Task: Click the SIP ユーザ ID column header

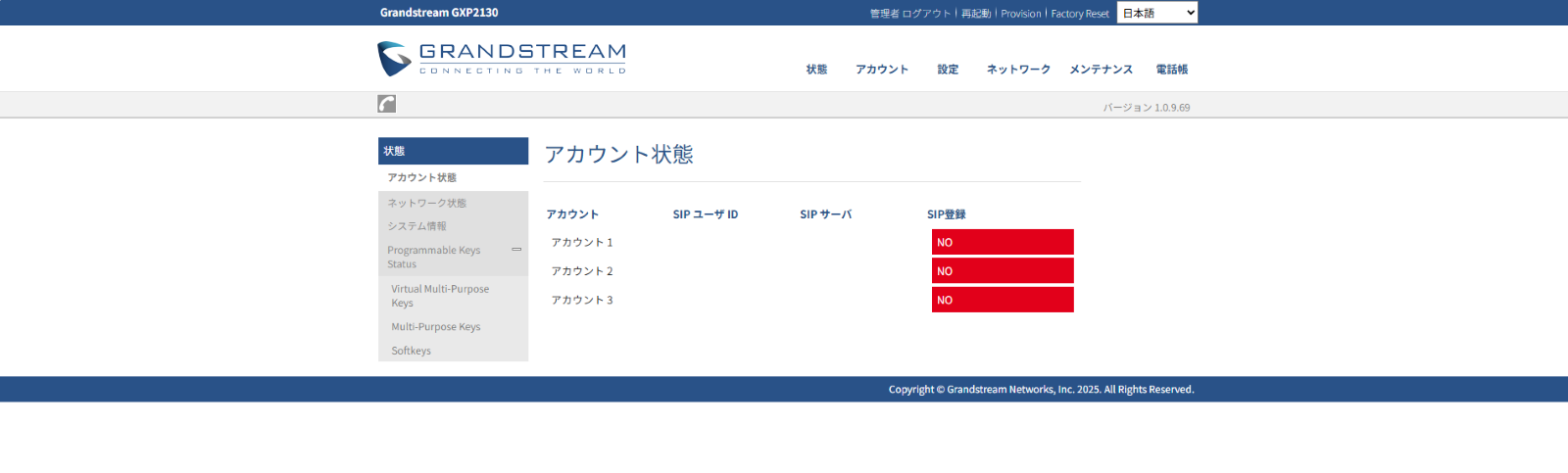Action: pos(706,214)
